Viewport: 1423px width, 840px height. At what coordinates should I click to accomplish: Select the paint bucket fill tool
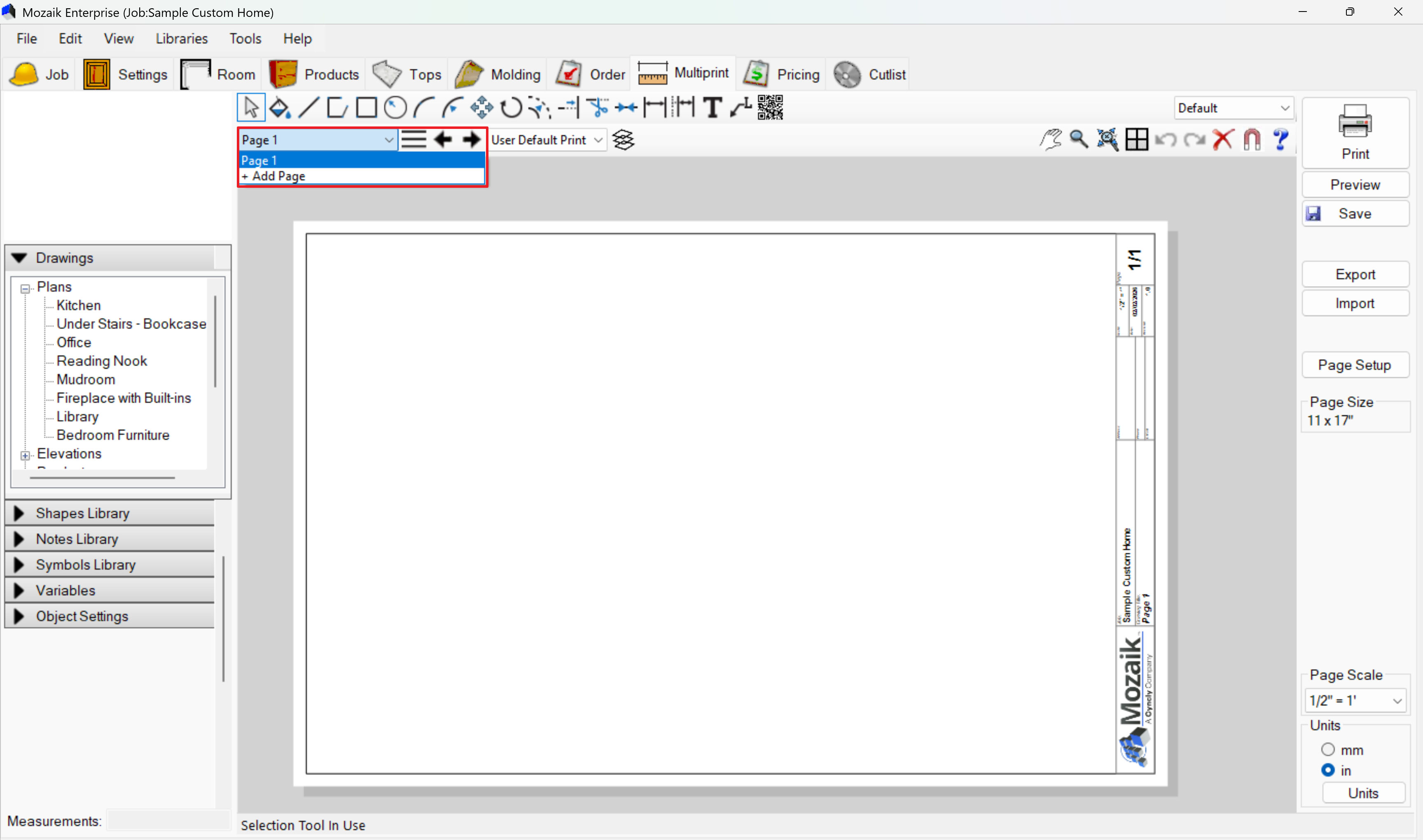pyautogui.click(x=280, y=107)
